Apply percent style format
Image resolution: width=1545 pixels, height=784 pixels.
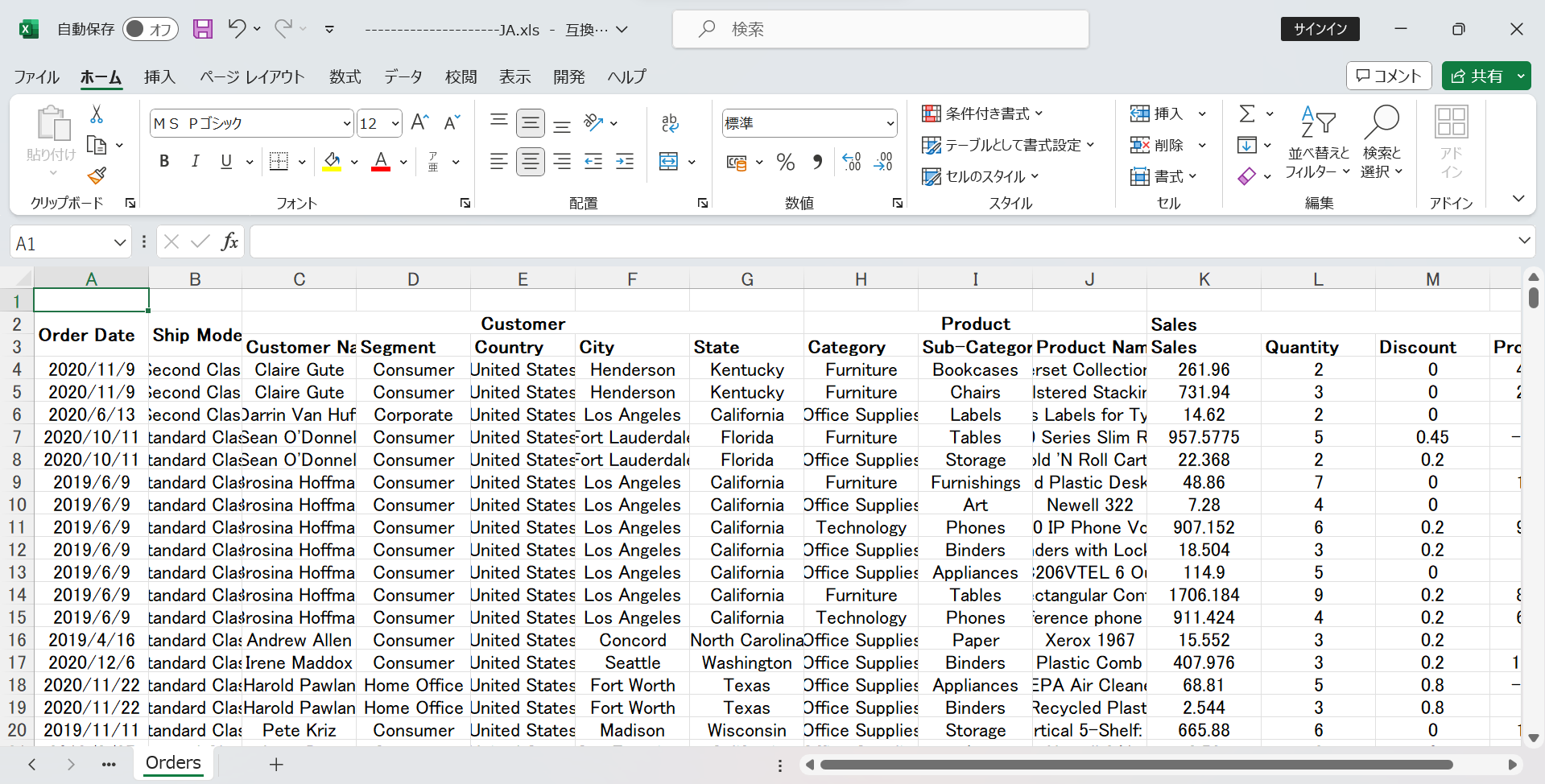pos(786,162)
